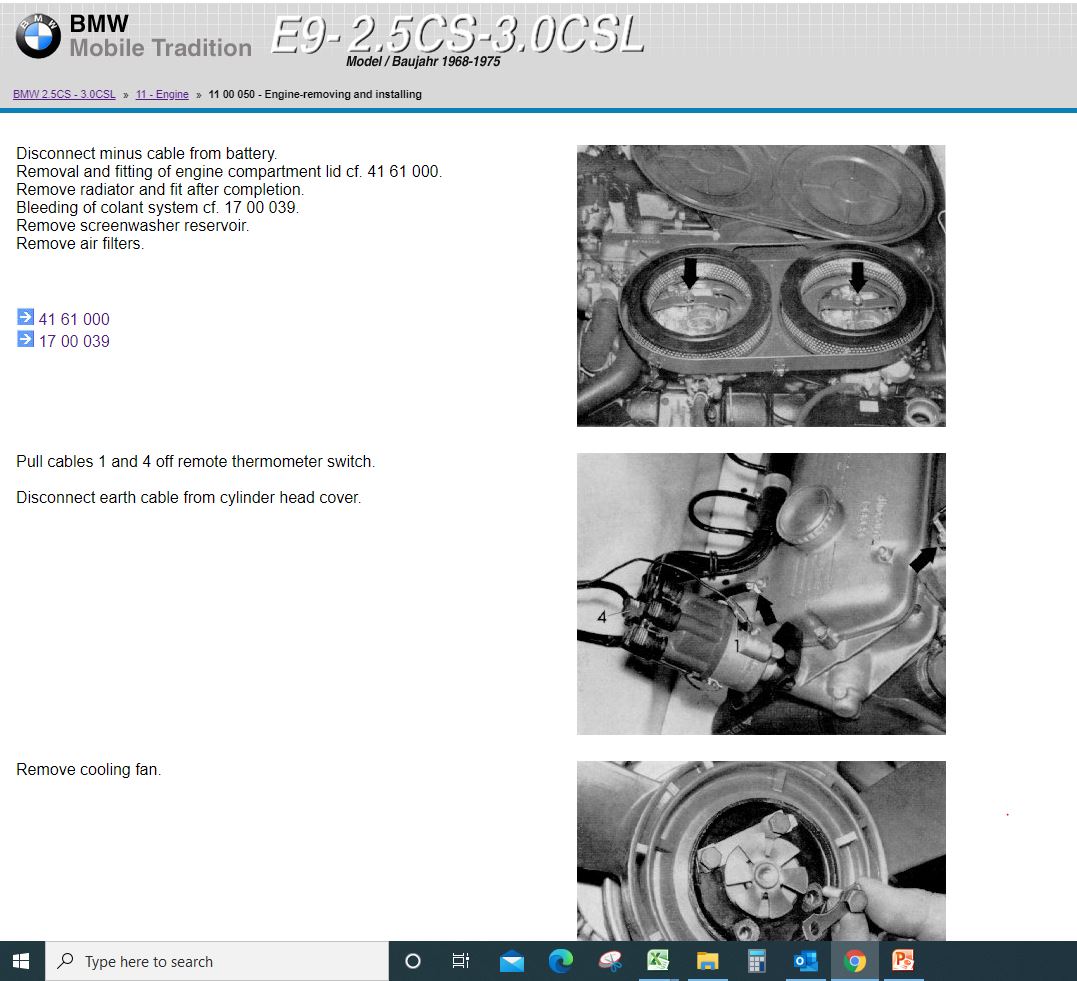Open the Mail app from the taskbar
The width and height of the screenshot is (1077, 981).
click(511, 961)
